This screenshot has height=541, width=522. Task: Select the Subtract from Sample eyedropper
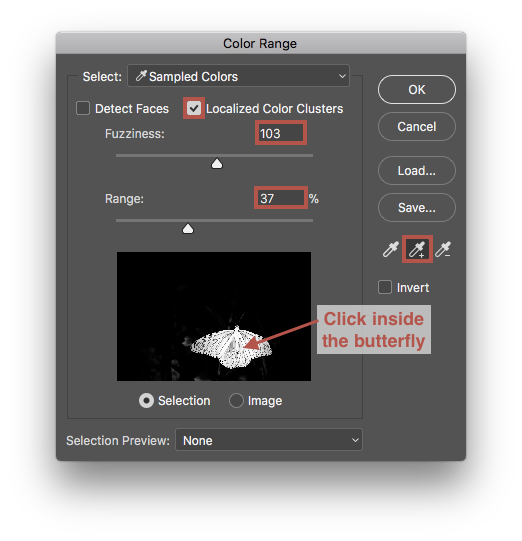(443, 249)
